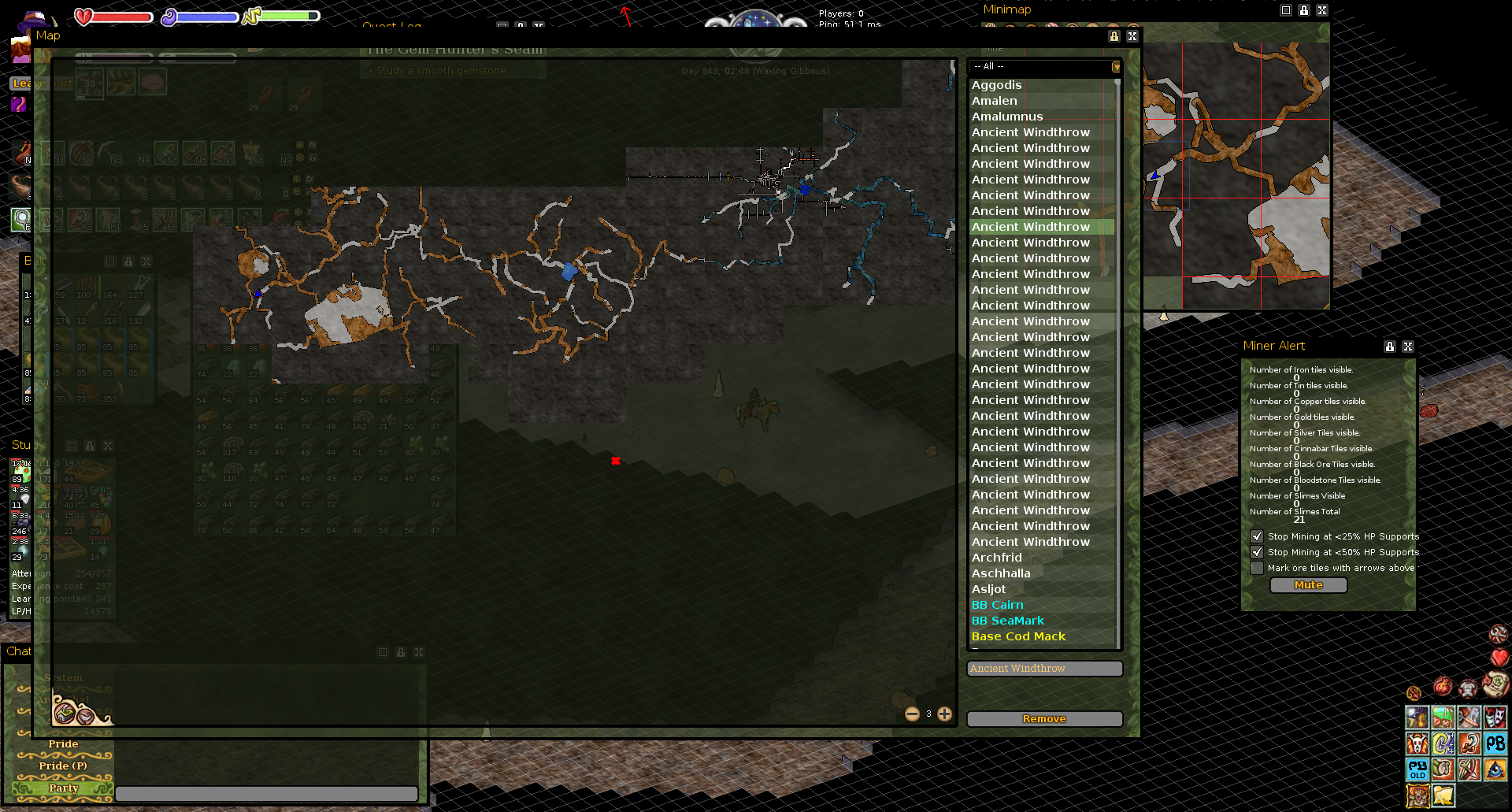Select Aschhalla in the marker list
This screenshot has height=812, width=1512.
click(1041, 573)
